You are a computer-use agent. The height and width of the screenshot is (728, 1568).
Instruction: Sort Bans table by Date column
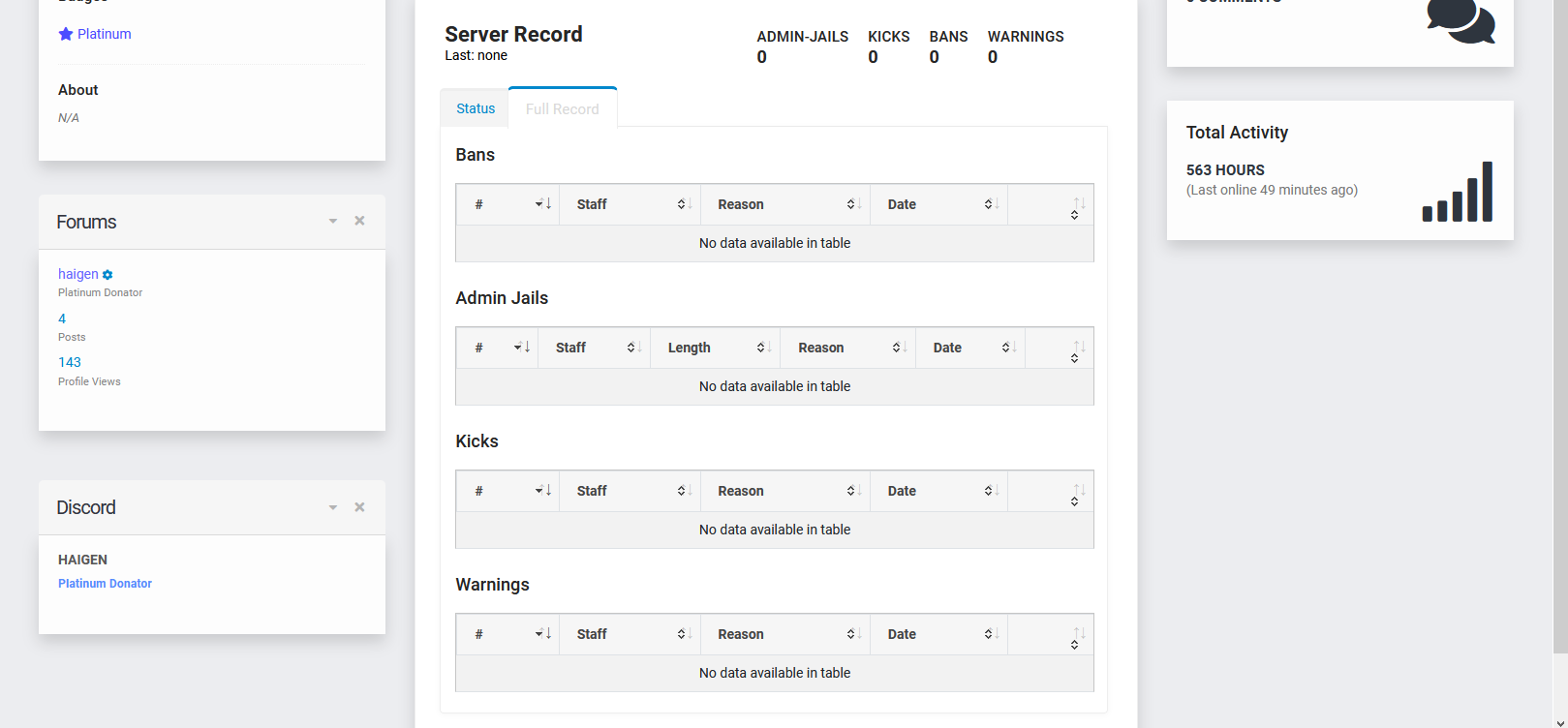[x=939, y=204]
